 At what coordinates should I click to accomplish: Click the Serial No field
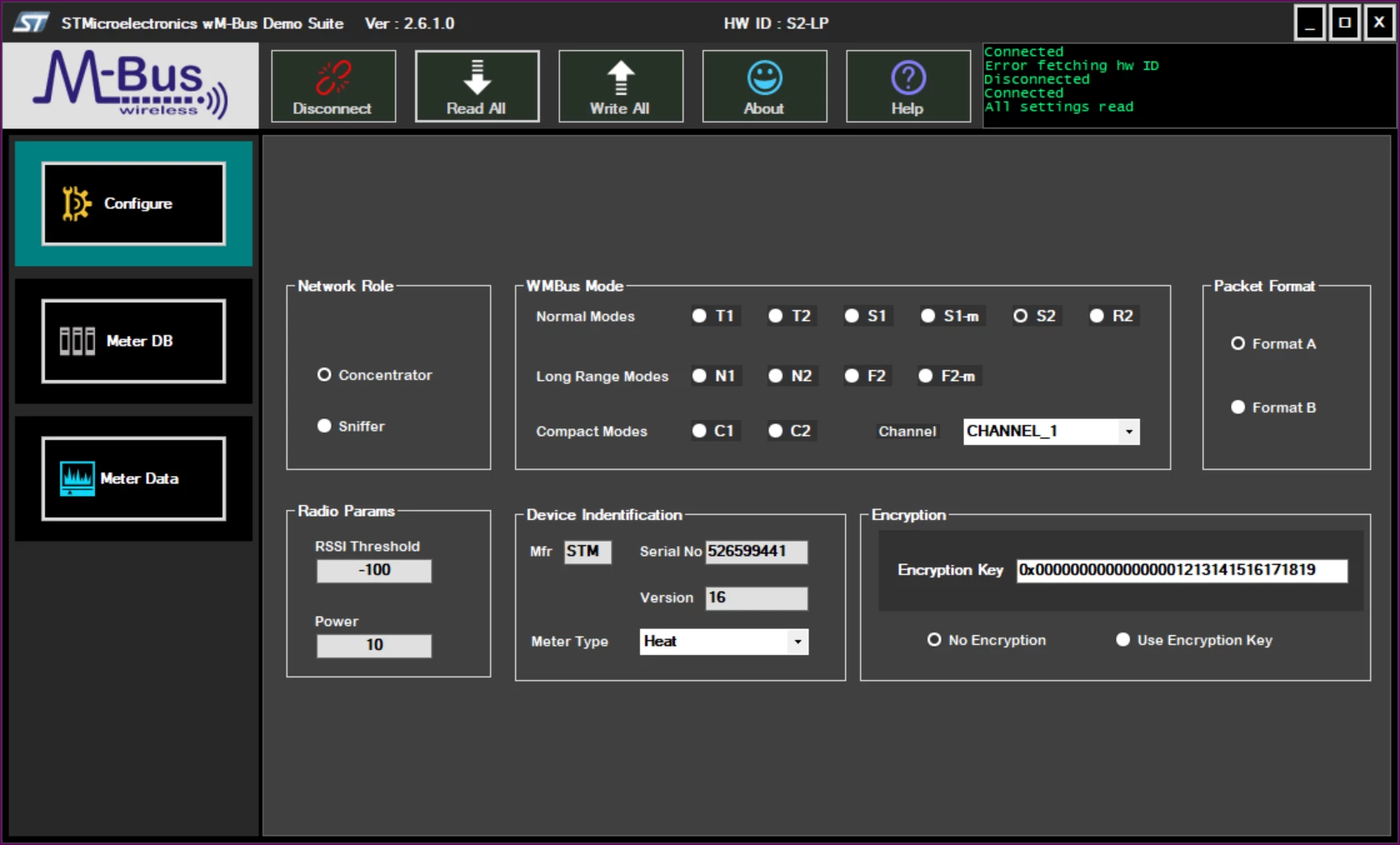point(757,552)
